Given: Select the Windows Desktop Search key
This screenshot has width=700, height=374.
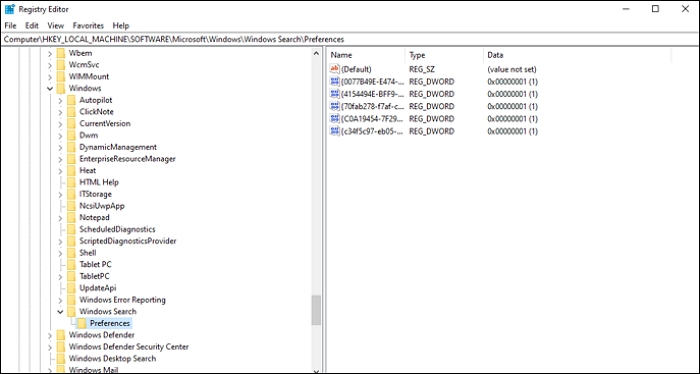Looking at the screenshot, I should [x=112, y=358].
